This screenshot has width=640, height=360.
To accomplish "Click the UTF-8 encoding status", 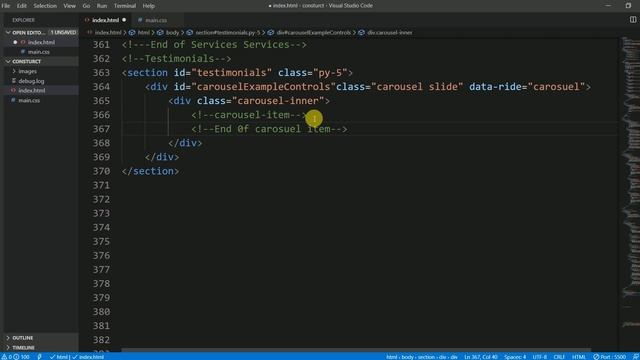I will click(540, 357).
